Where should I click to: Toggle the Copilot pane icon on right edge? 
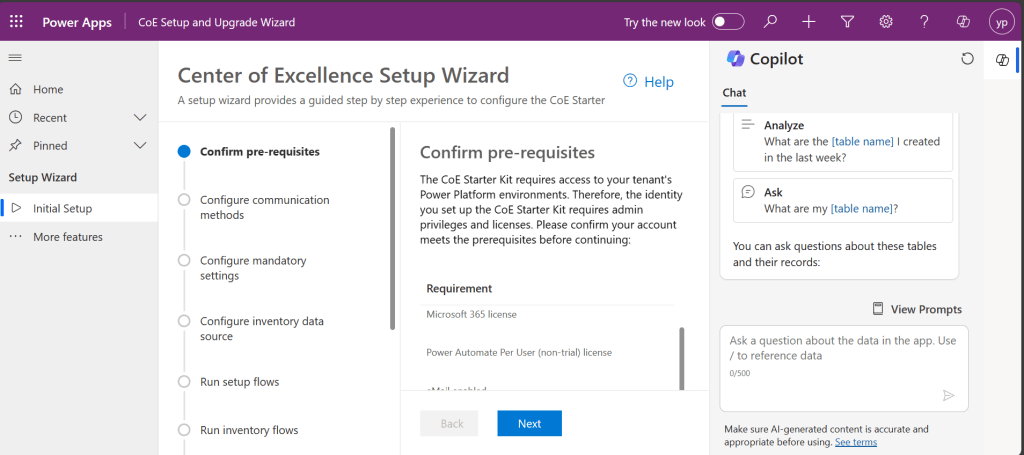tap(1003, 60)
